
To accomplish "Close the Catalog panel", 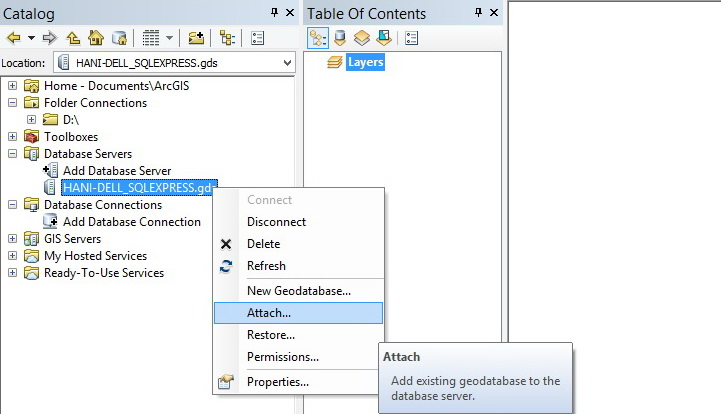I will coord(290,12).
